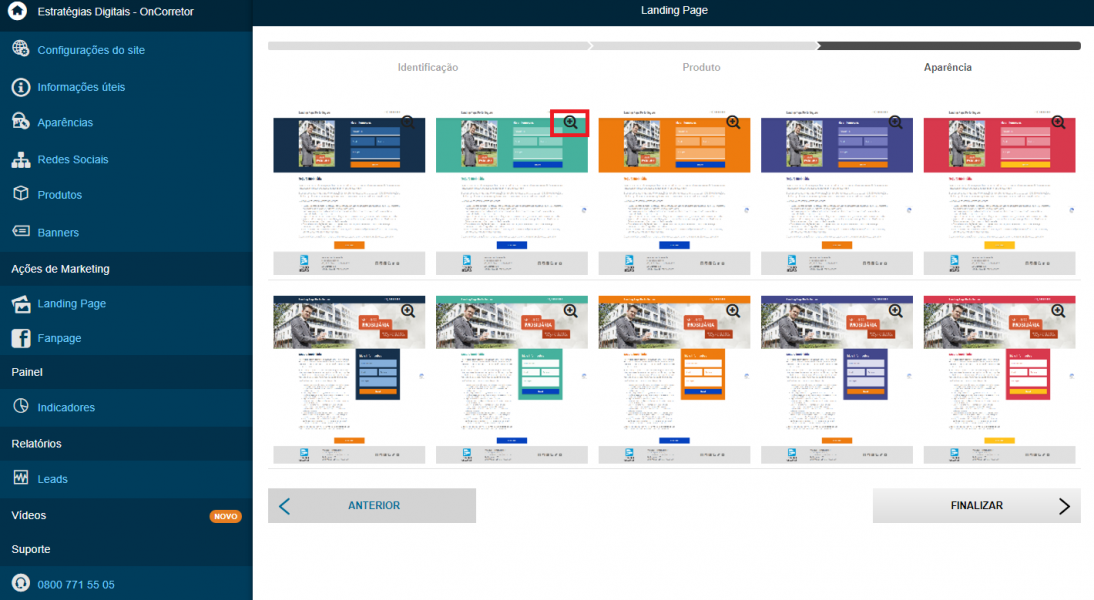Screen dimensions: 1094x600
Task: Click the Leads chart icon
Action: (x=21, y=478)
